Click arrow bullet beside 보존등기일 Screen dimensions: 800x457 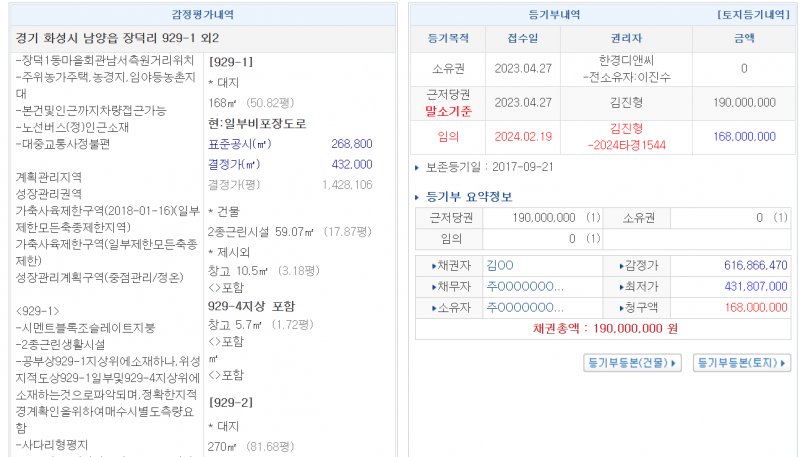[418, 166]
